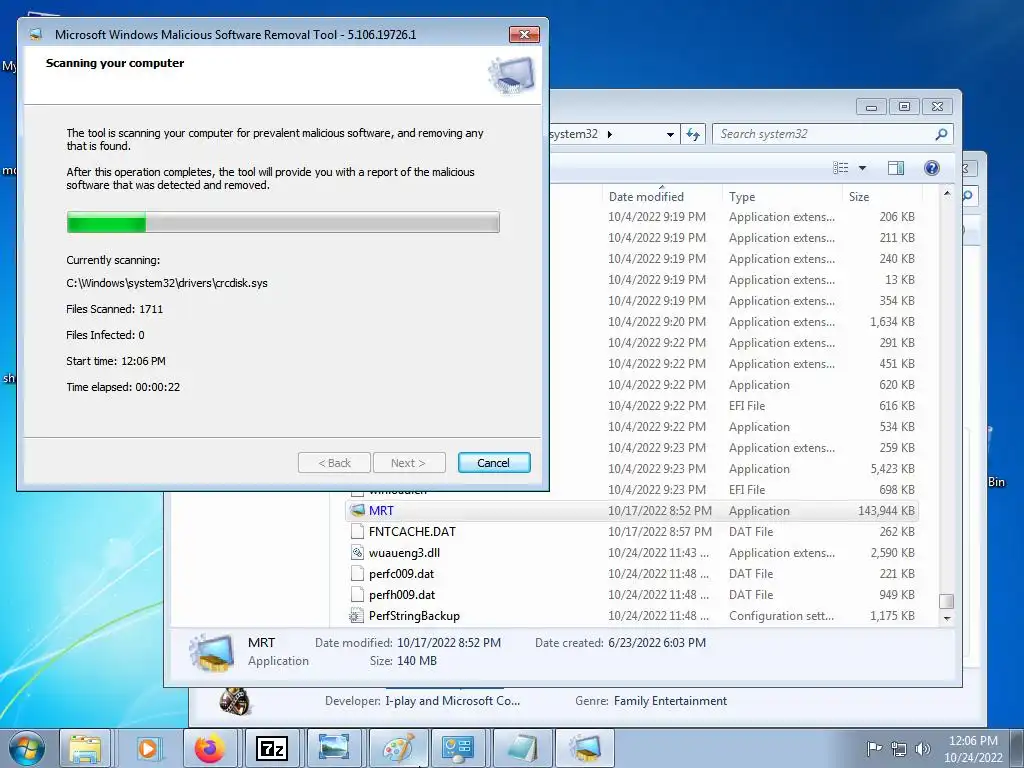Open Windows Explorer from the taskbar
The image size is (1024, 768).
click(85, 748)
